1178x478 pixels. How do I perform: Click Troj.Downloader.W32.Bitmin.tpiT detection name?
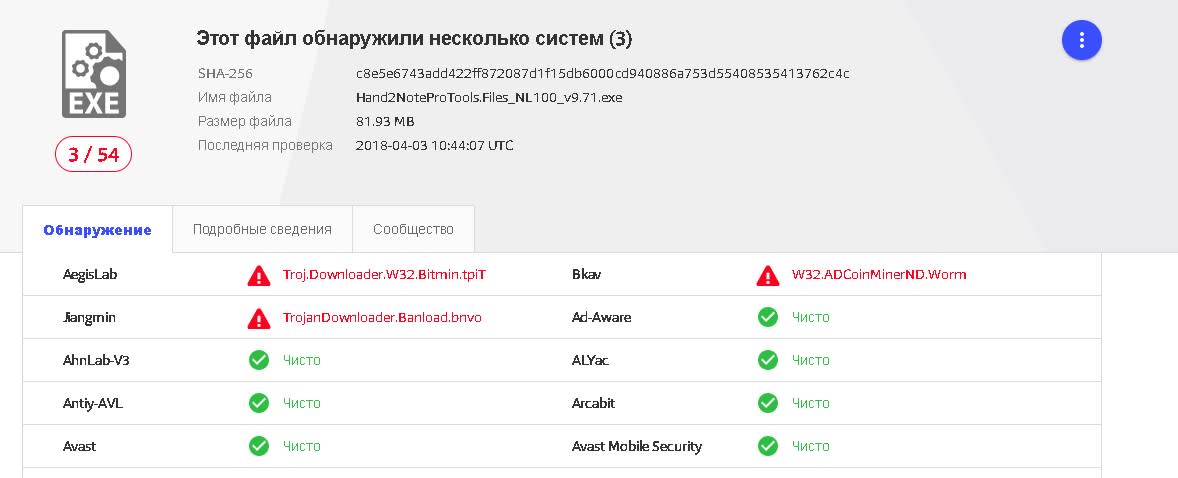tap(385, 274)
